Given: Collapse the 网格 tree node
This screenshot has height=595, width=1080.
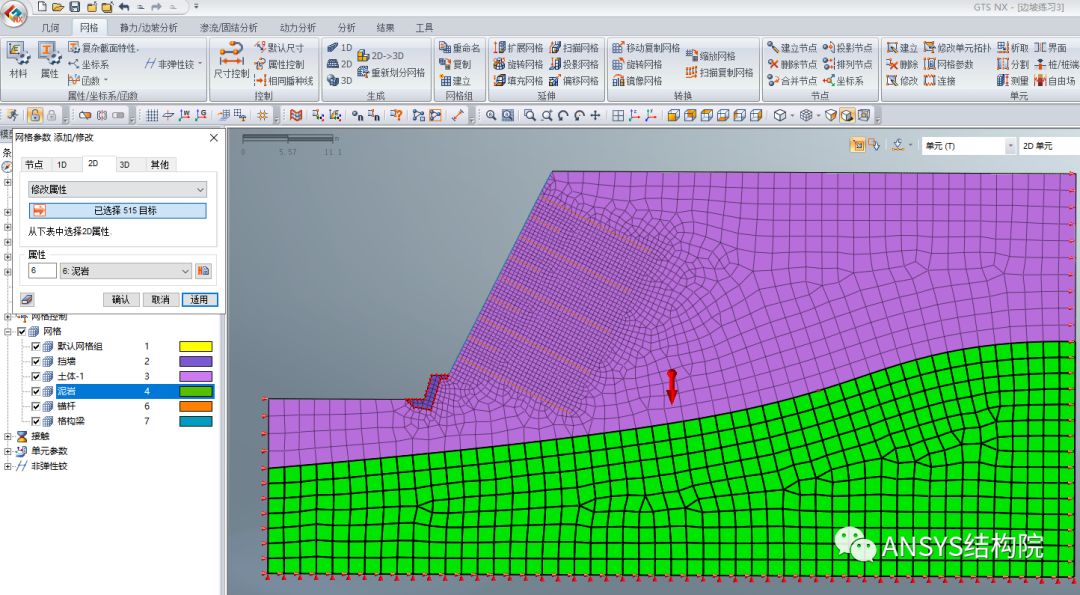Looking at the screenshot, I should (x=8, y=331).
